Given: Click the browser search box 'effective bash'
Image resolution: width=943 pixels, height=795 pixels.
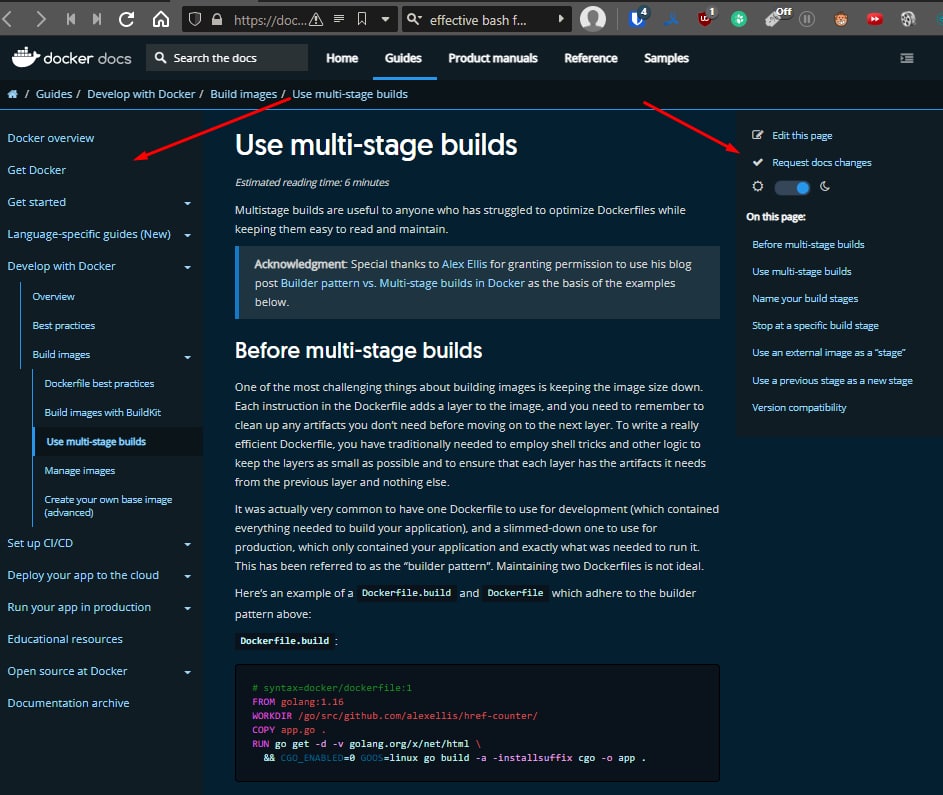Looking at the screenshot, I should [487, 20].
